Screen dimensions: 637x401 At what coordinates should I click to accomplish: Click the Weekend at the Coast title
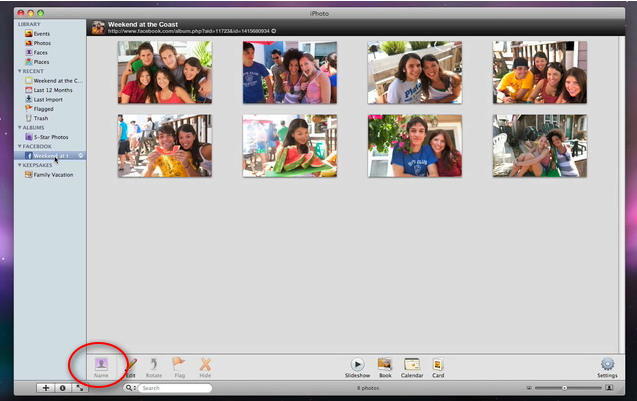click(x=143, y=24)
